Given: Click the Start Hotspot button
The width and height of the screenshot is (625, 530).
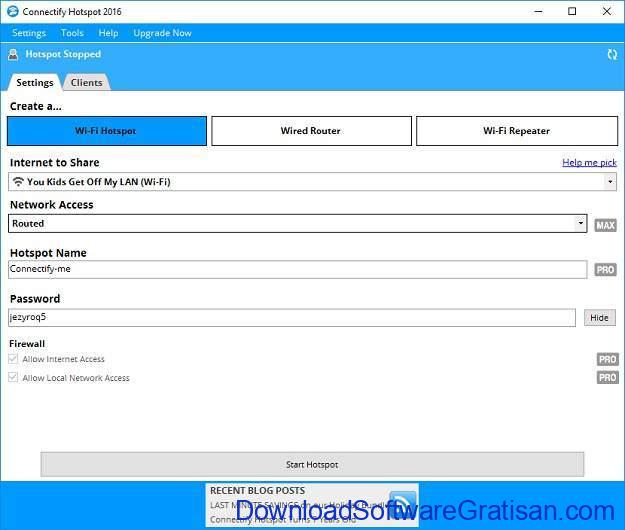Looking at the screenshot, I should (x=312, y=464).
